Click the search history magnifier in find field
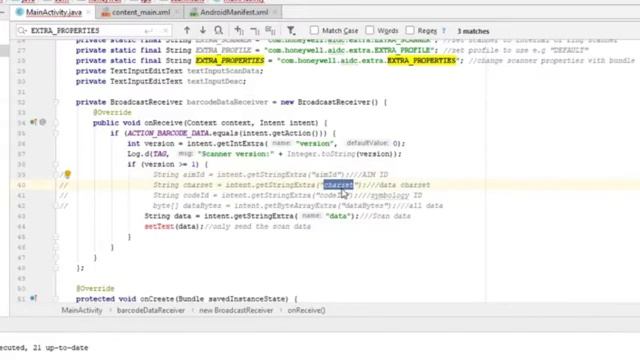The image size is (640, 360). 22,31
